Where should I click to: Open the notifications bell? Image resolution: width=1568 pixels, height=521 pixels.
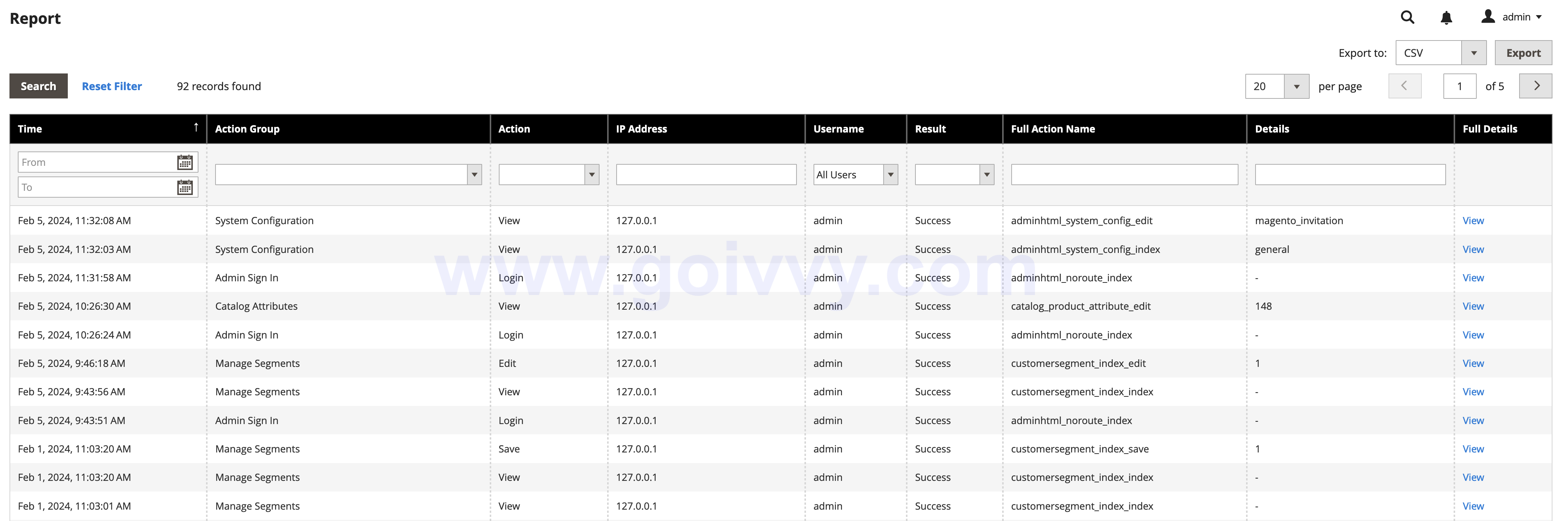coord(1446,17)
